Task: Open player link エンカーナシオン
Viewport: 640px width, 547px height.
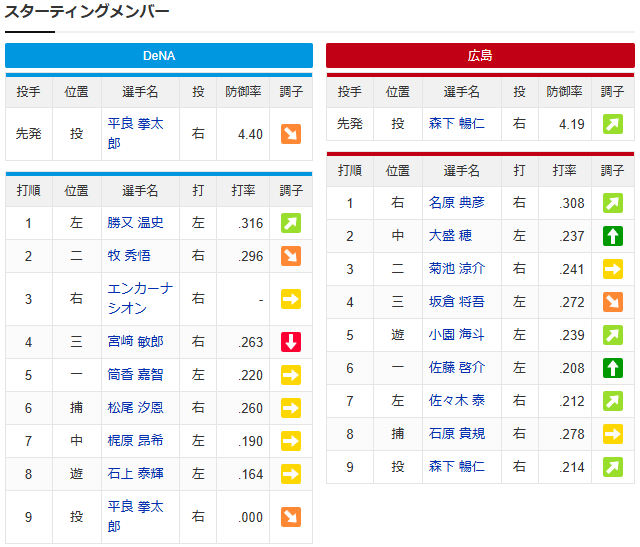Action: click(140, 298)
